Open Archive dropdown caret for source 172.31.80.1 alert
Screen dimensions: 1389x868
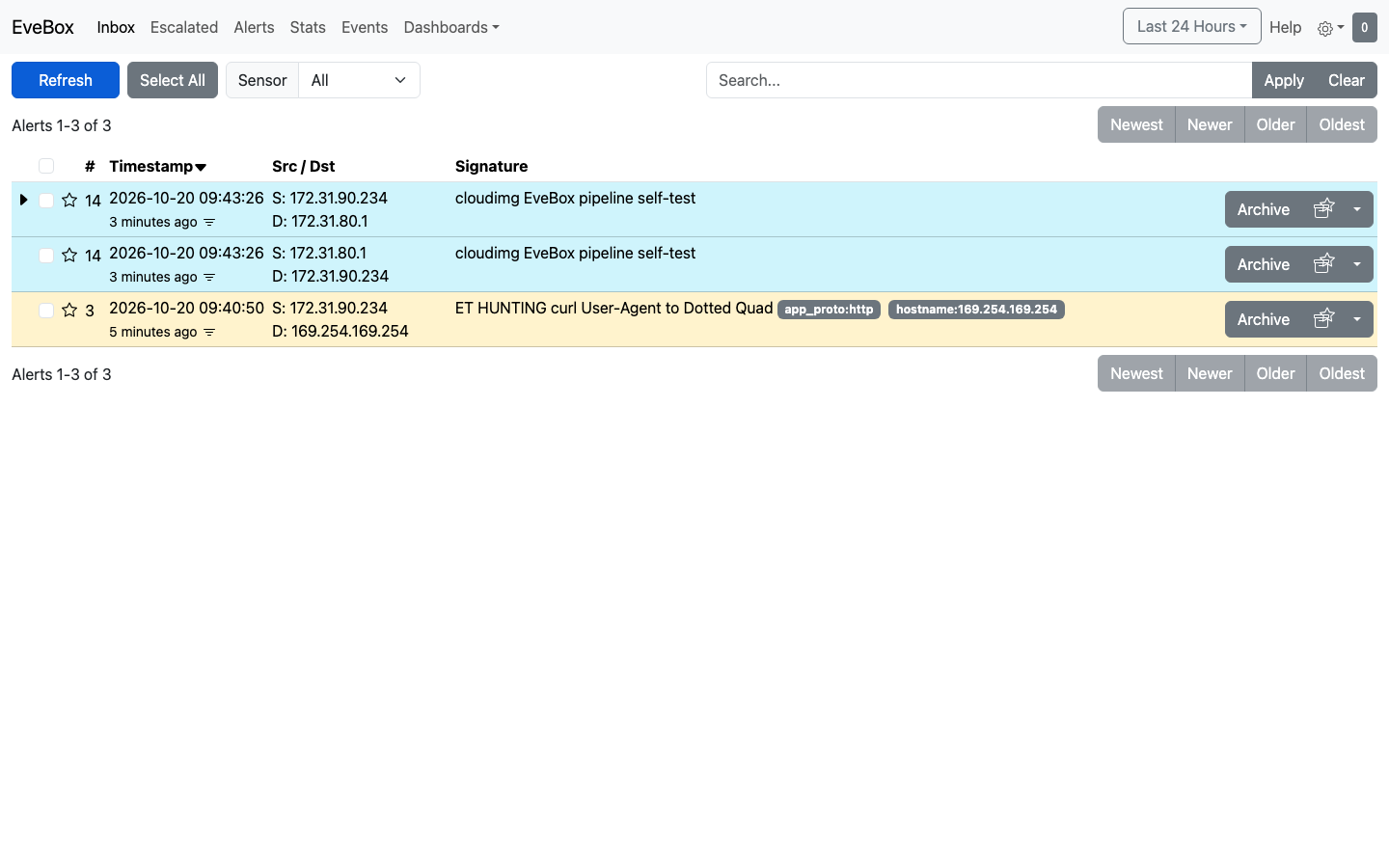1357,264
